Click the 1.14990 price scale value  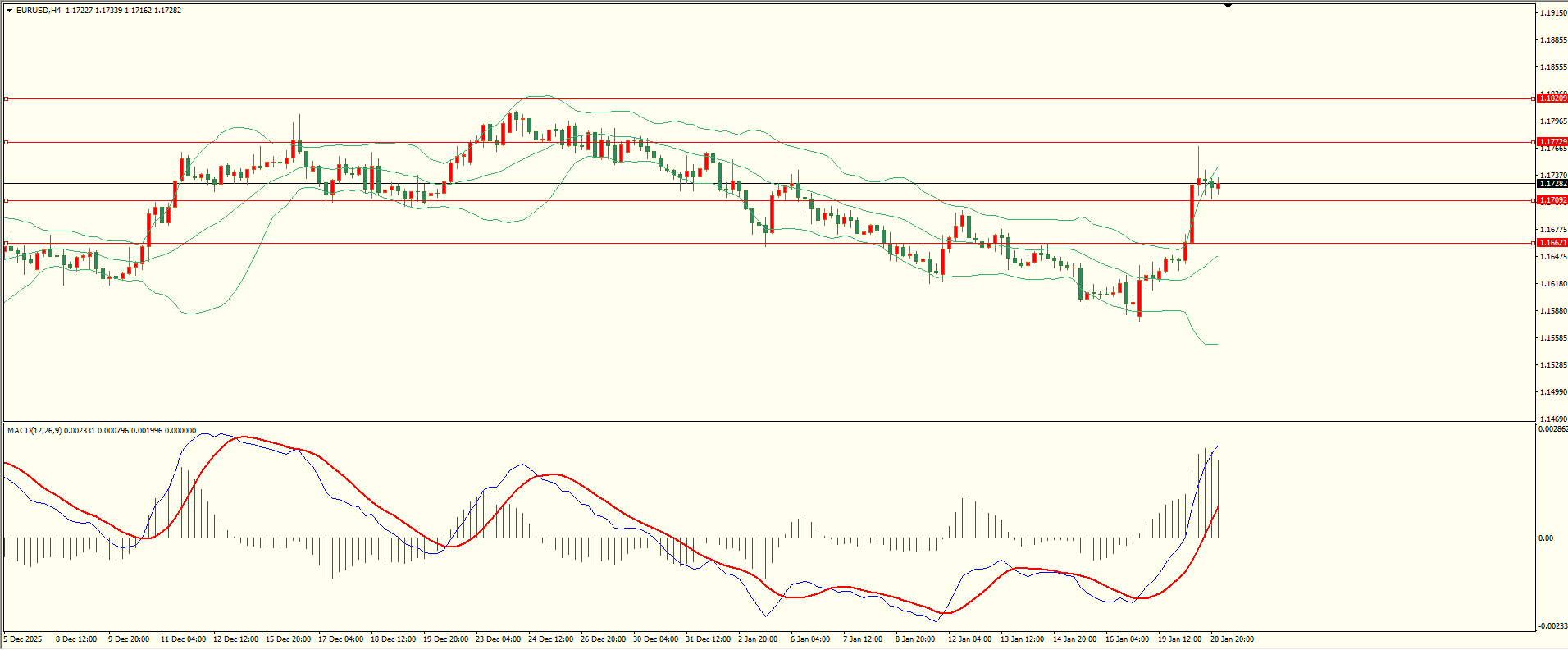(1552, 391)
